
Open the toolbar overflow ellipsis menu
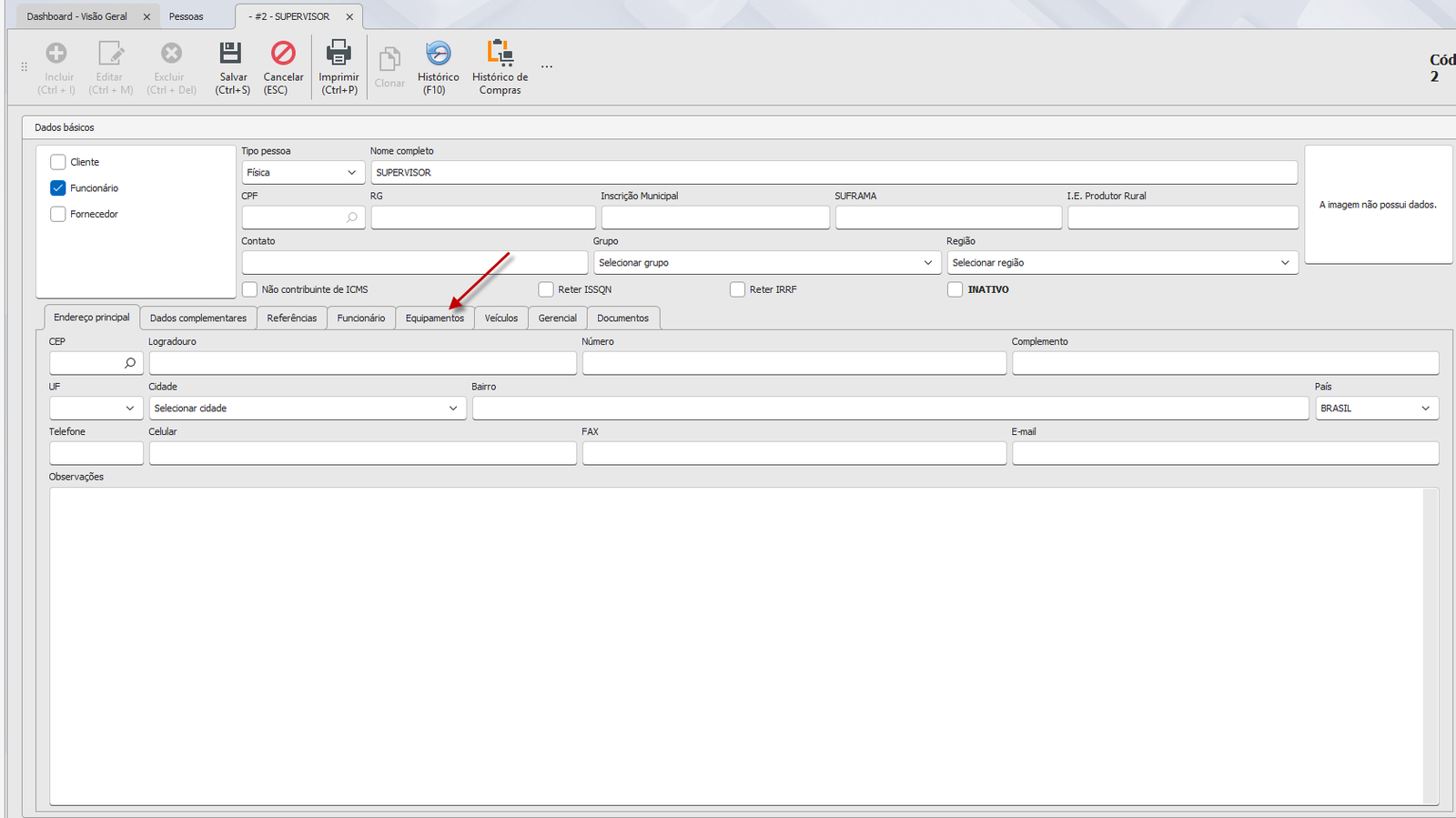[x=547, y=66]
